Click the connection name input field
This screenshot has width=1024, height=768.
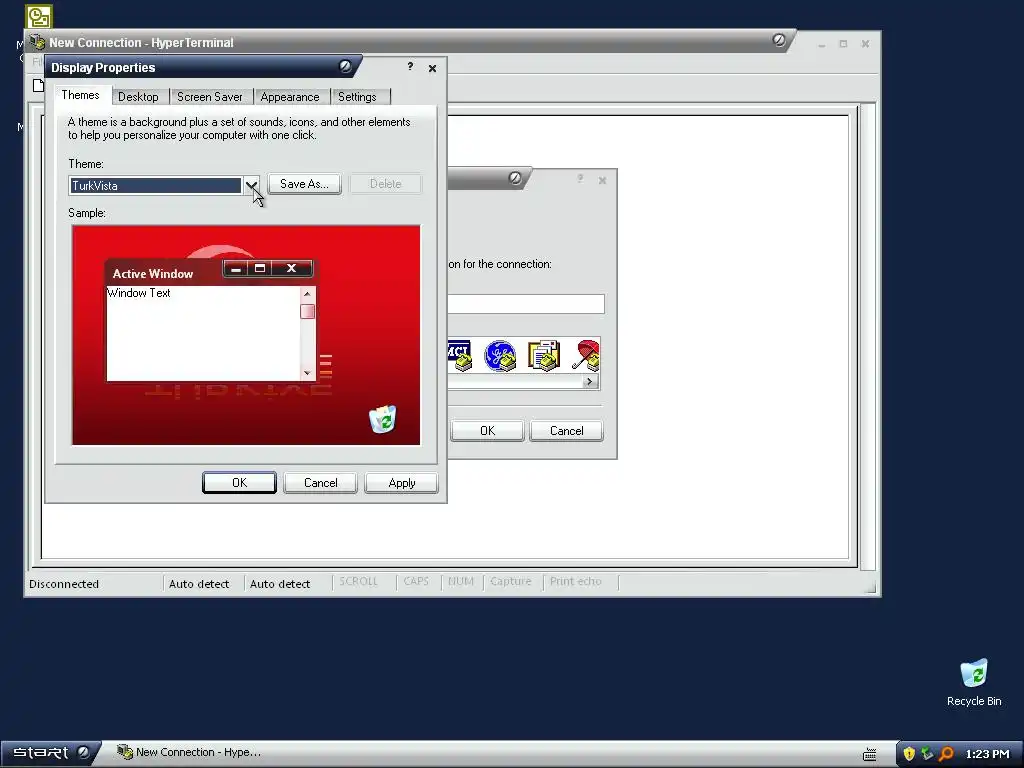point(526,304)
